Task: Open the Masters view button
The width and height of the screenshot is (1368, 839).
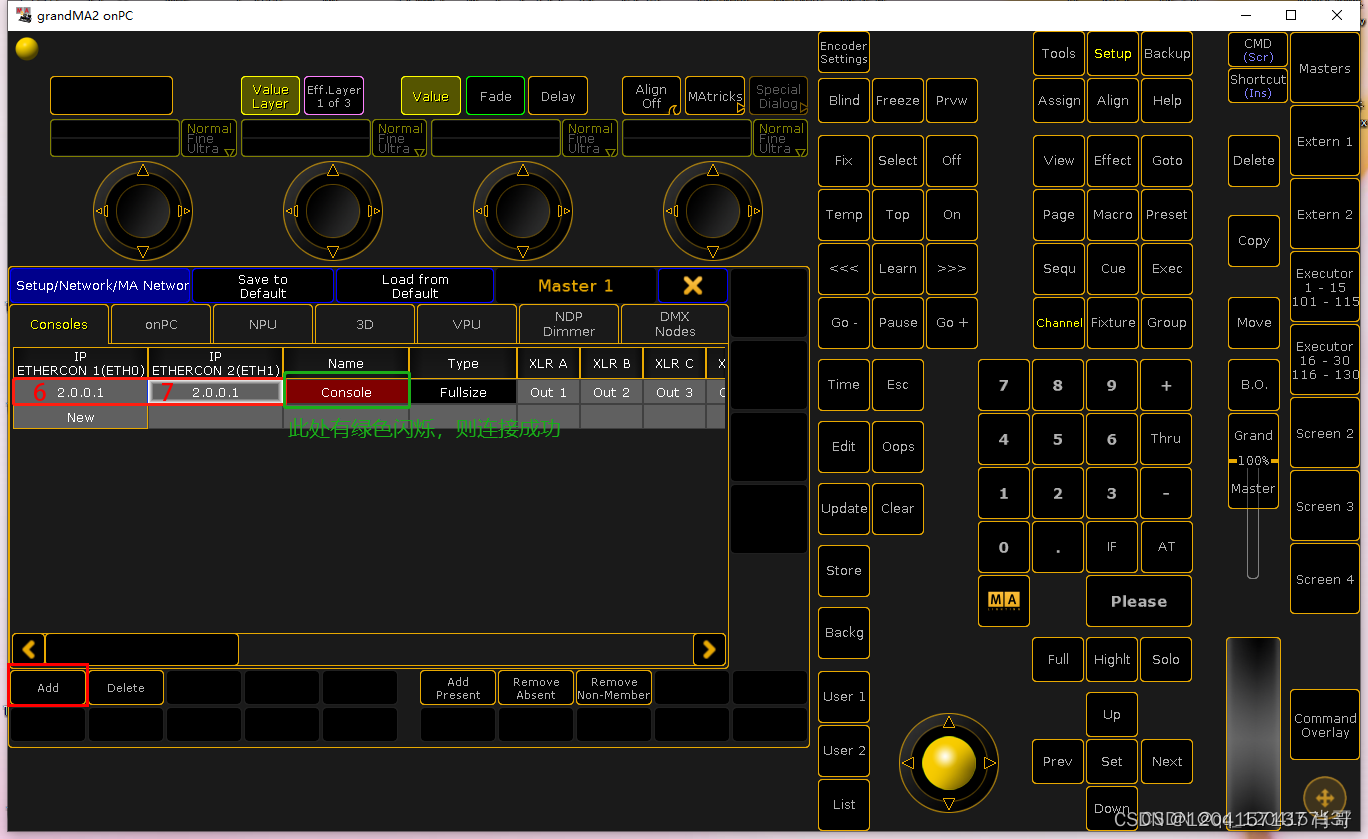Action: pyautogui.click(x=1325, y=68)
